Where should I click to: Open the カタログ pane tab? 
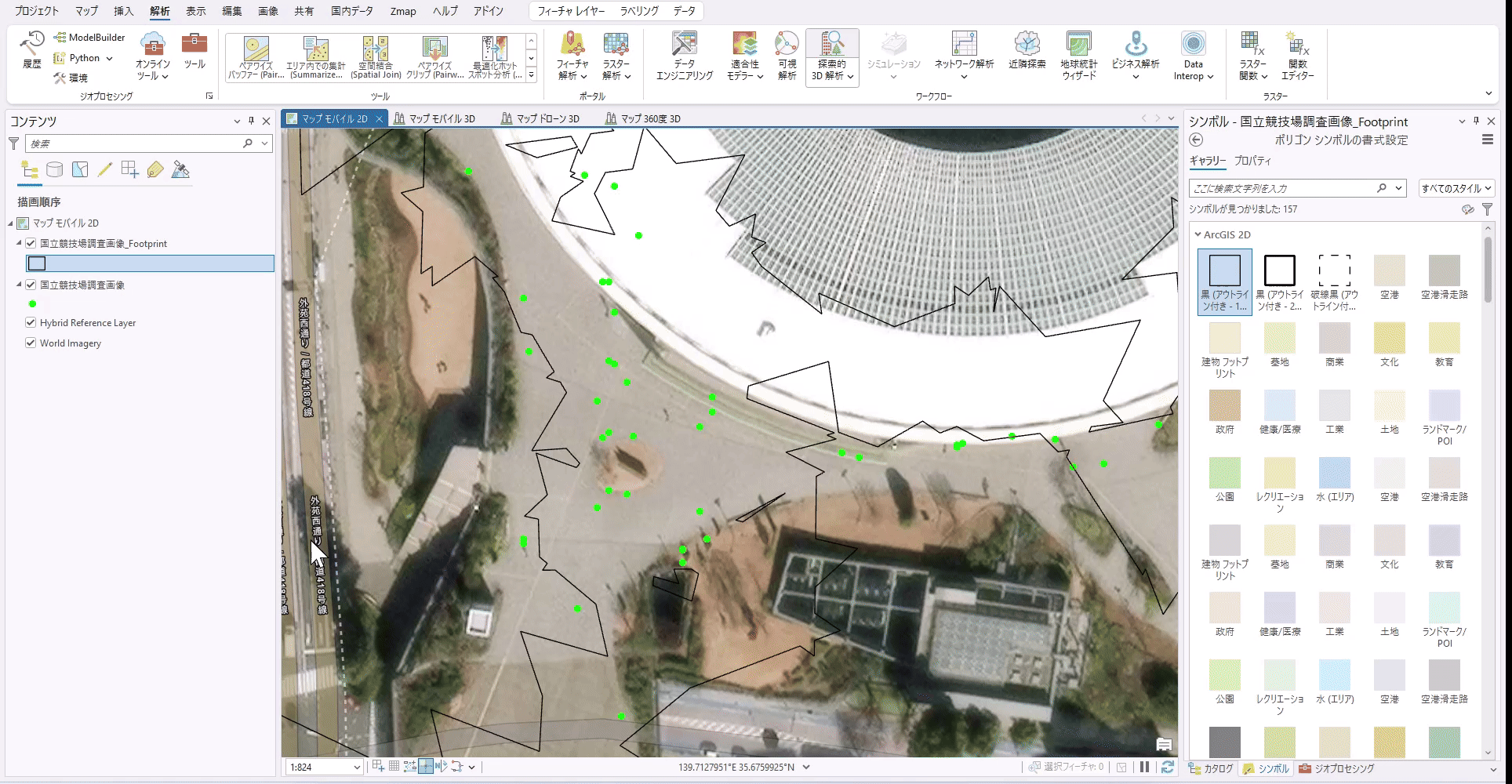pyautogui.click(x=1212, y=768)
